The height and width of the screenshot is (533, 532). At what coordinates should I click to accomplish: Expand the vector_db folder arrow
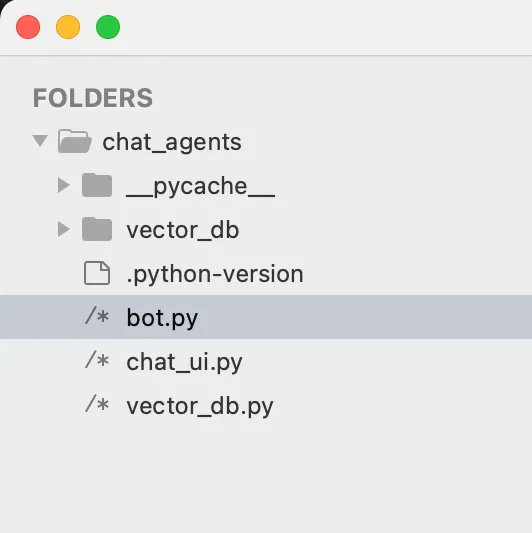tap(64, 229)
